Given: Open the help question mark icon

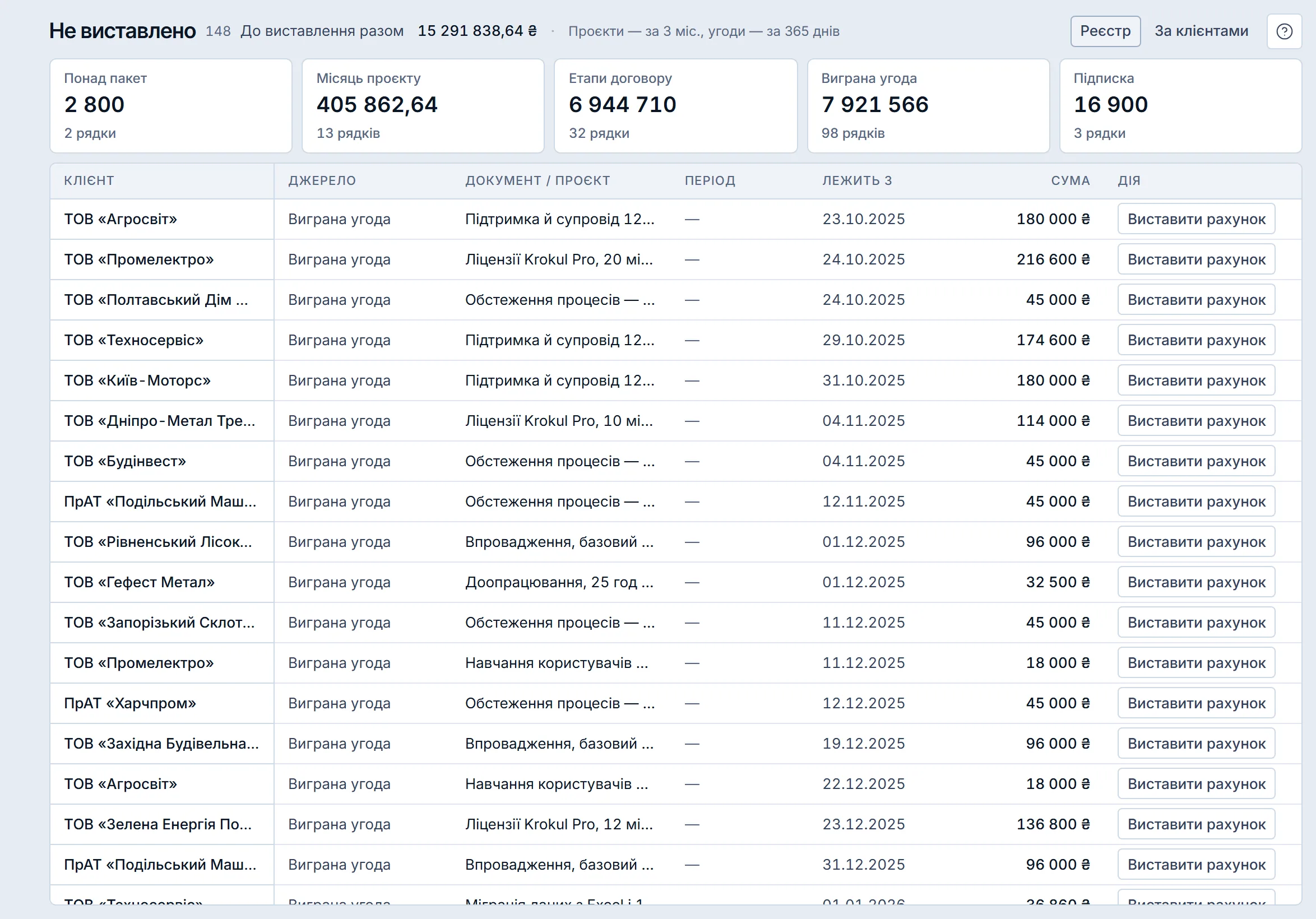Looking at the screenshot, I should point(1284,31).
